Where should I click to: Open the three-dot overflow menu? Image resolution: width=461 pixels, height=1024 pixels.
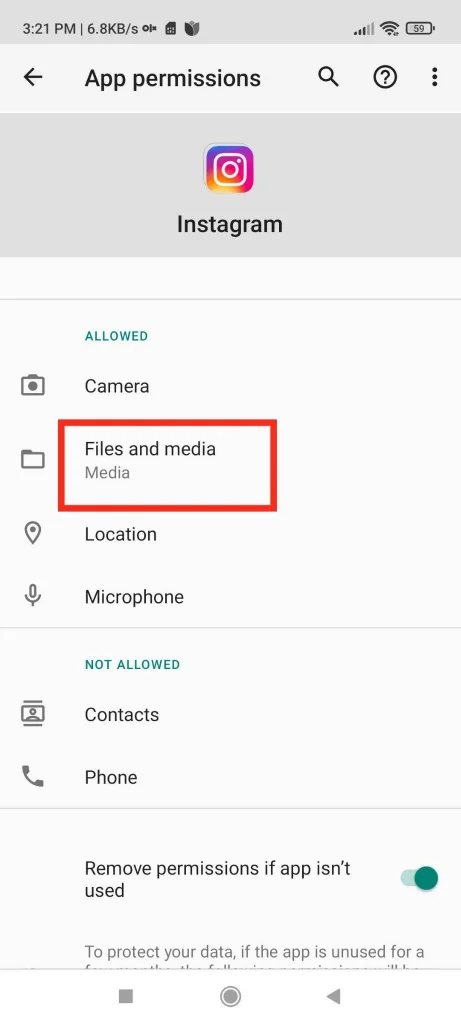[x=434, y=78]
